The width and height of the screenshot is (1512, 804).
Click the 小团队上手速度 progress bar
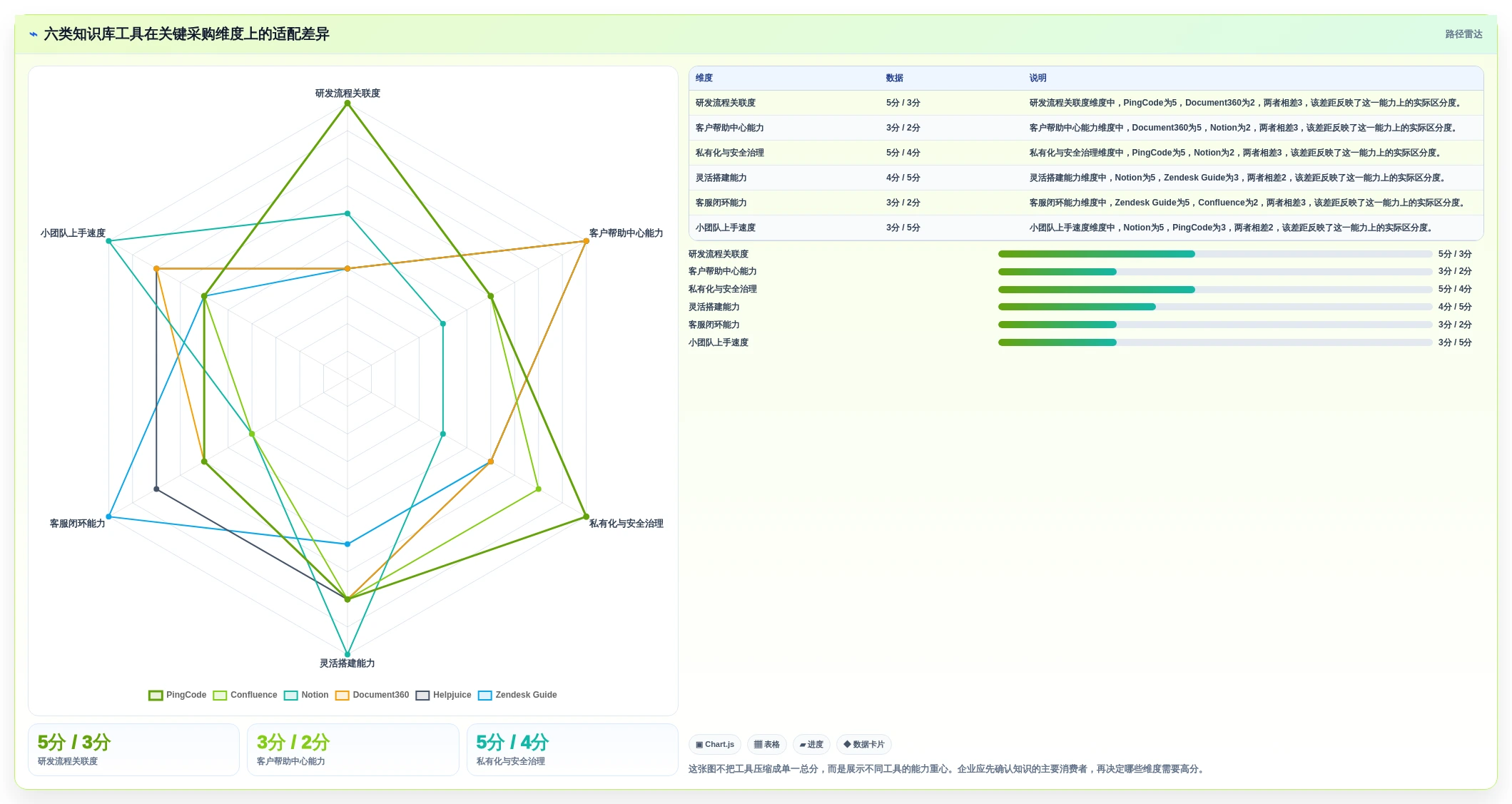(1215, 342)
